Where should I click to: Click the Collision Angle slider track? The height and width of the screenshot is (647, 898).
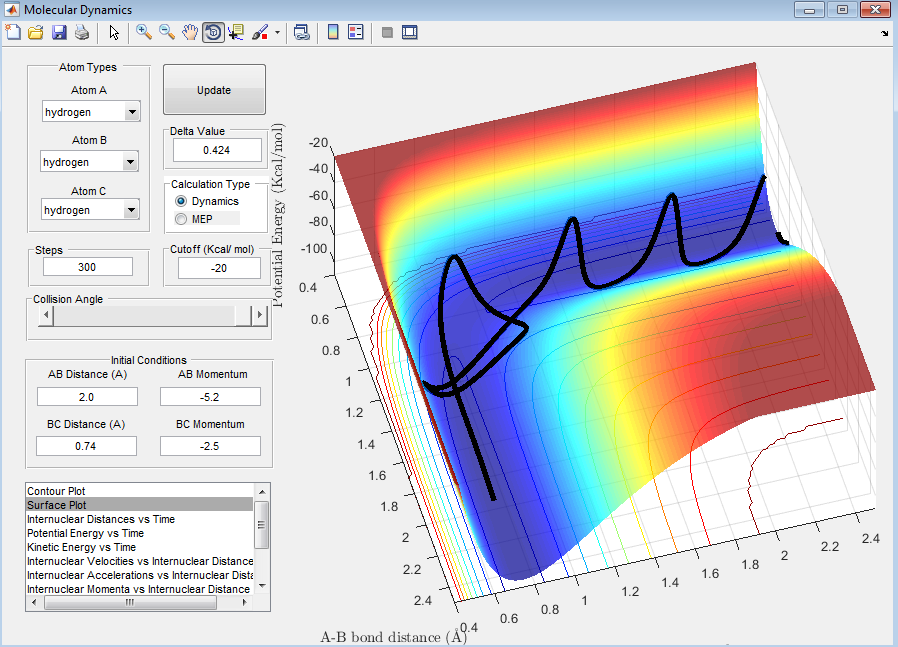coord(143,315)
